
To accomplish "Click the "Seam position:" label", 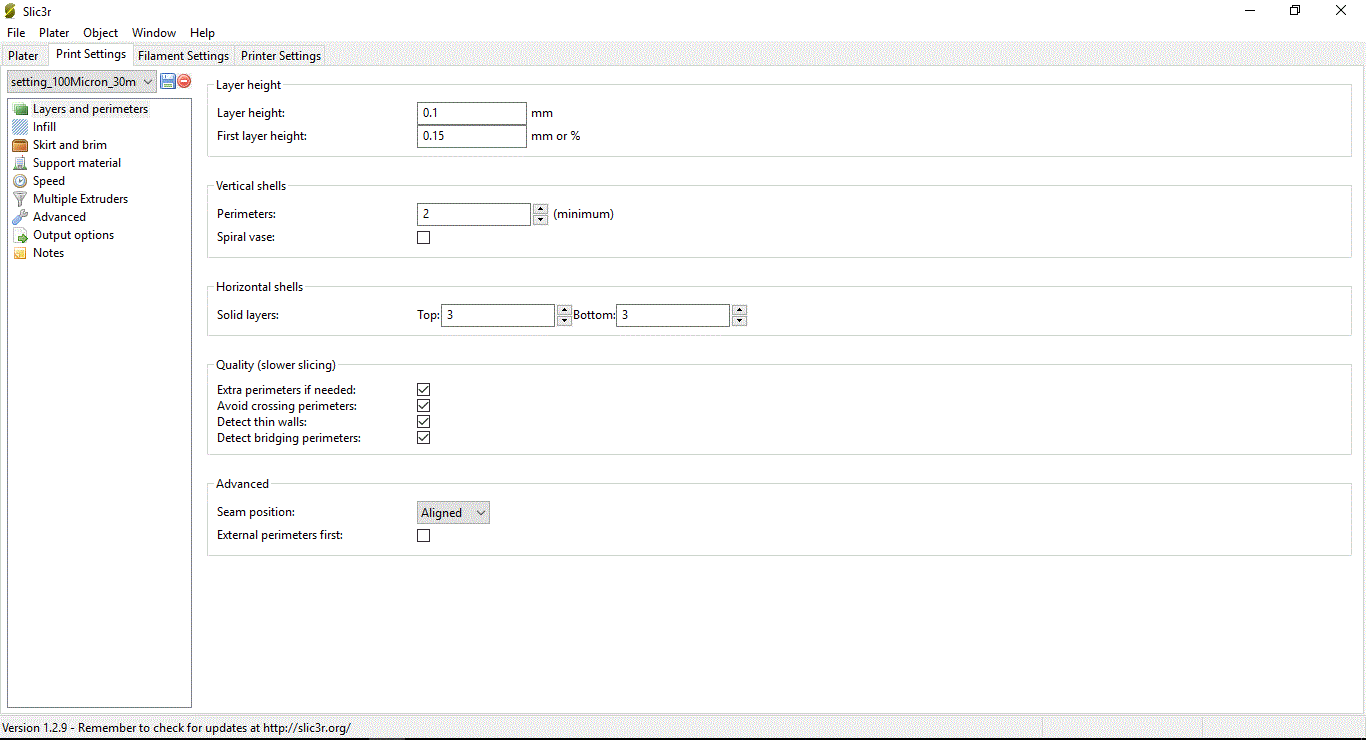I will [256, 512].
